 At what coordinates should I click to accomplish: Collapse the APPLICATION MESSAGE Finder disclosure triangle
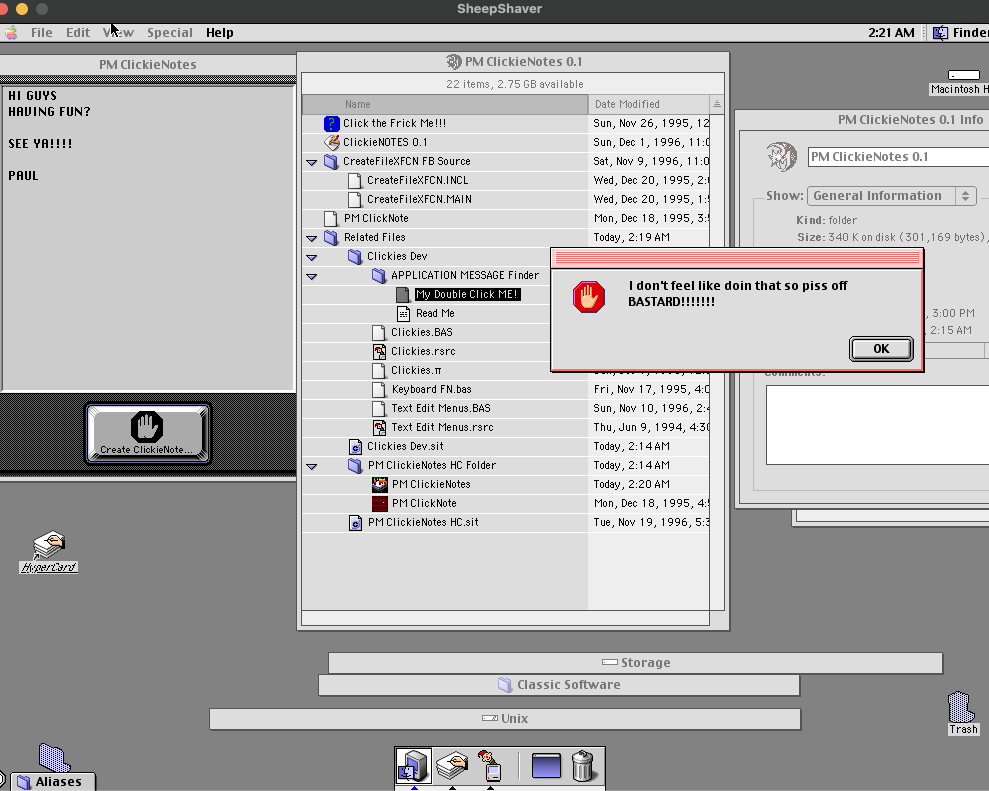point(312,276)
